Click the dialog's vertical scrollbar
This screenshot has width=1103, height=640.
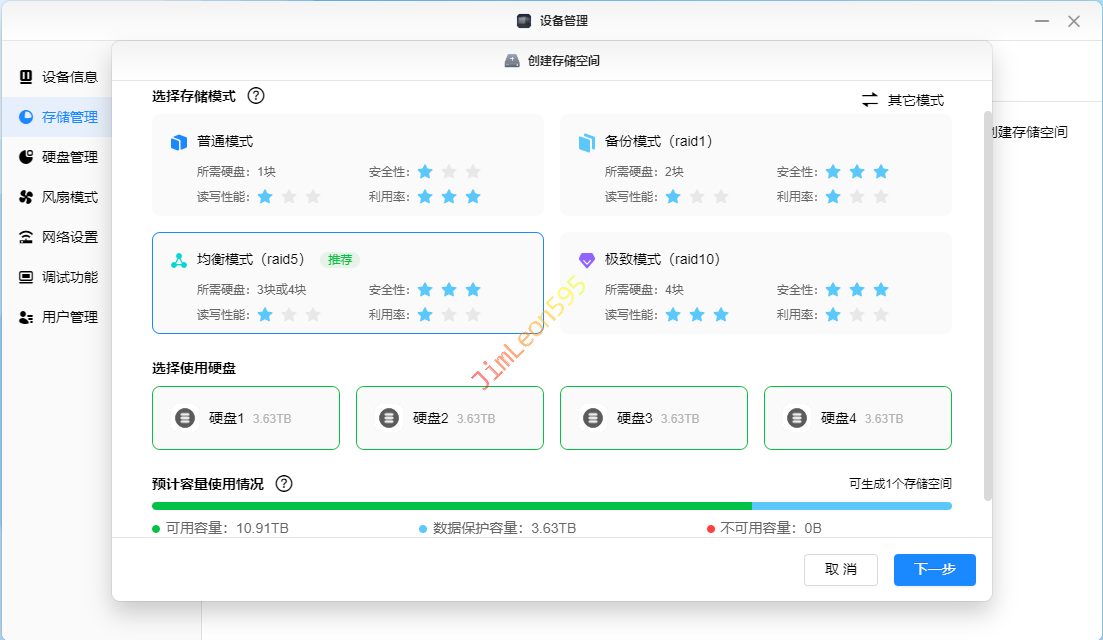point(988,300)
